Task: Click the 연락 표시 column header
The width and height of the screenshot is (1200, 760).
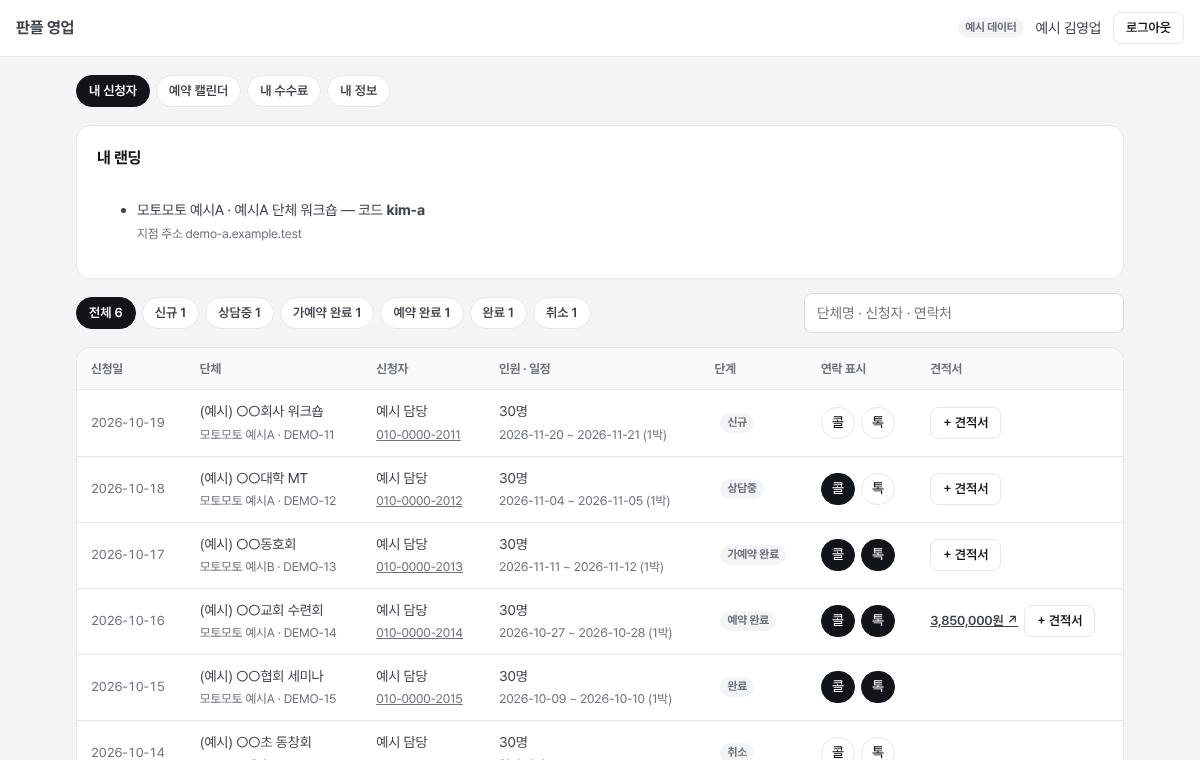Action: pyautogui.click(x=843, y=369)
